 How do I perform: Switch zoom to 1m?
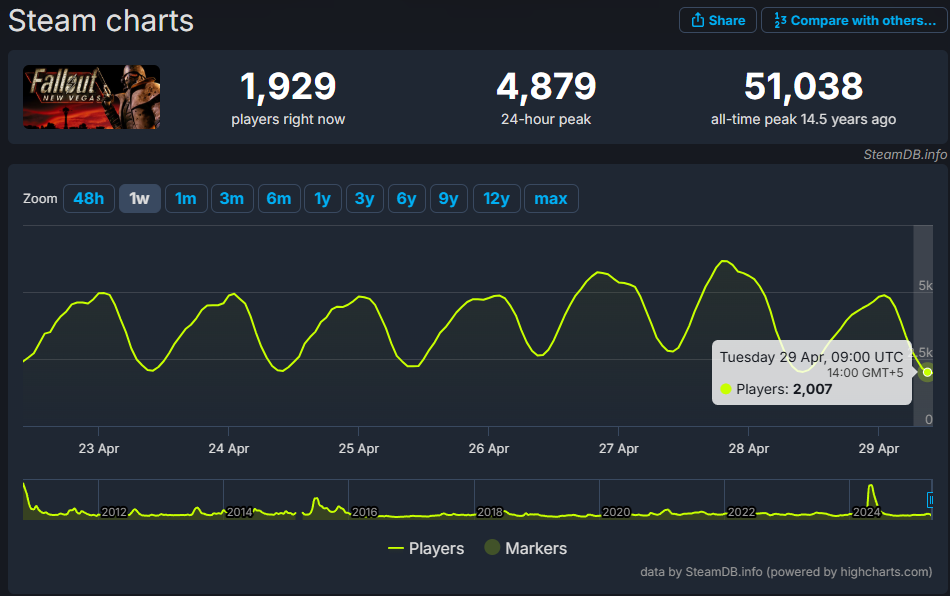click(x=186, y=199)
